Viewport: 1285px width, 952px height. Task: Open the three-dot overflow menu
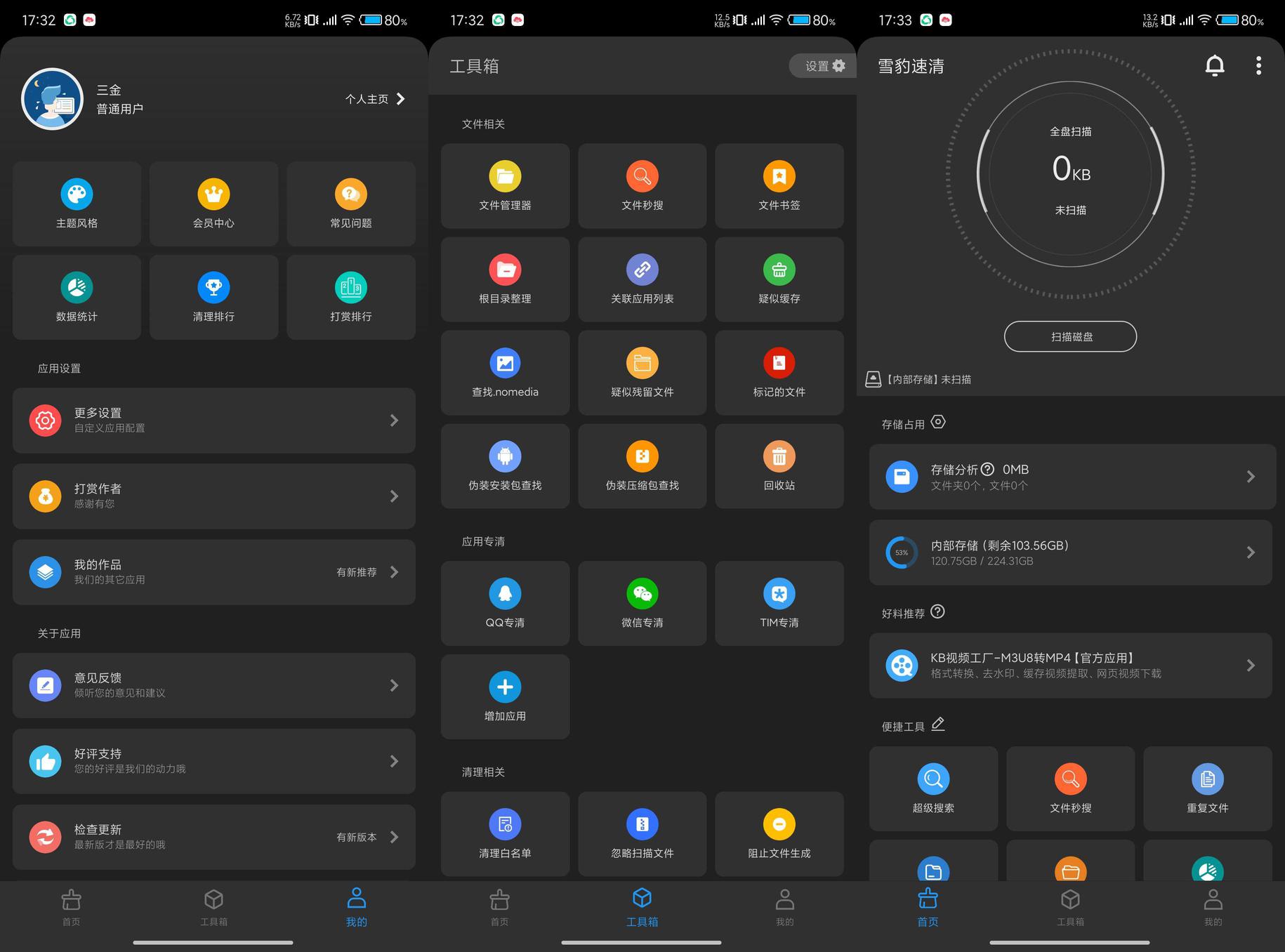pos(1258,65)
